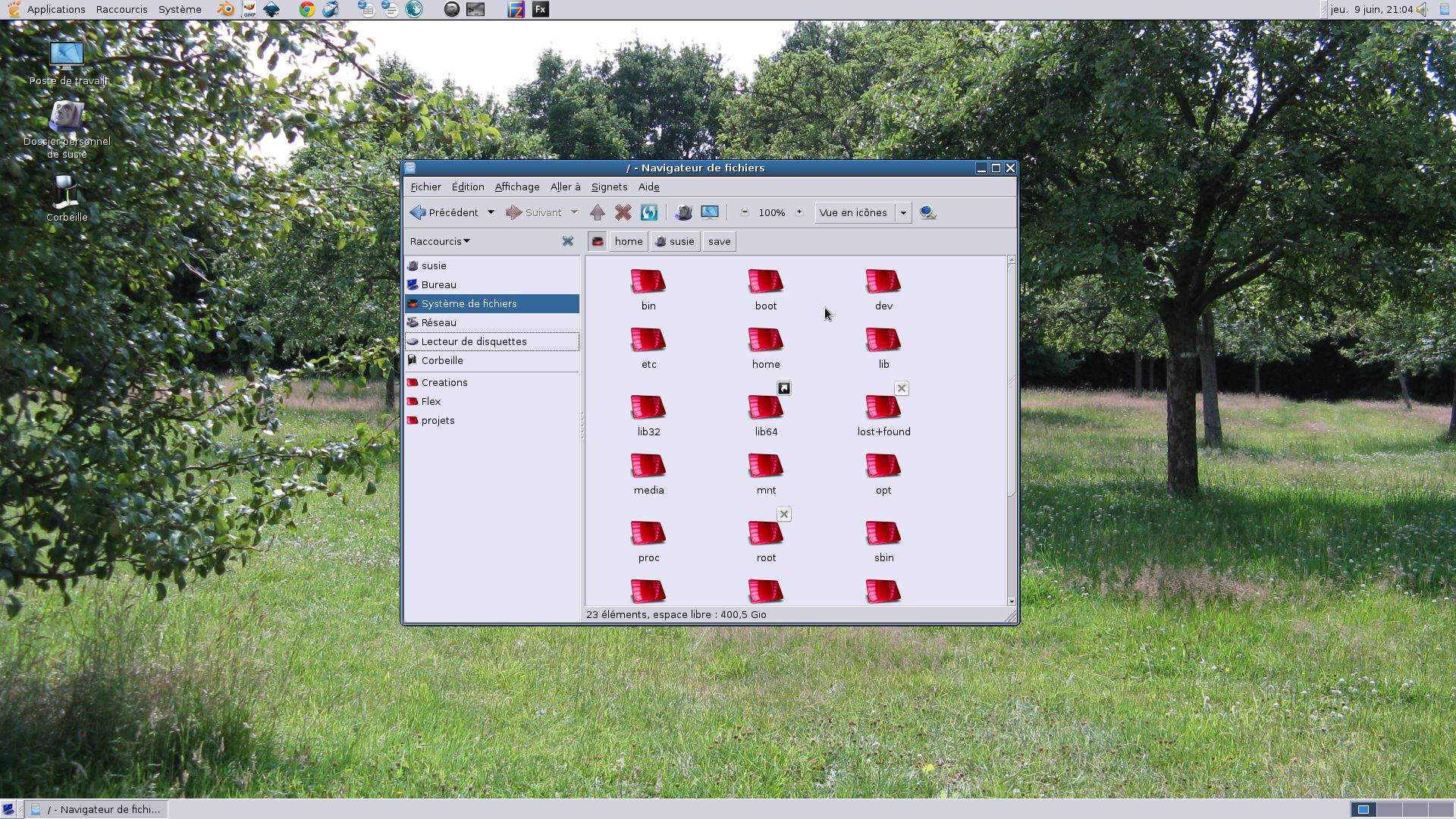The height and width of the screenshot is (819, 1456).
Task: Open the Vue en icônes view dropdown
Action: [903, 213]
